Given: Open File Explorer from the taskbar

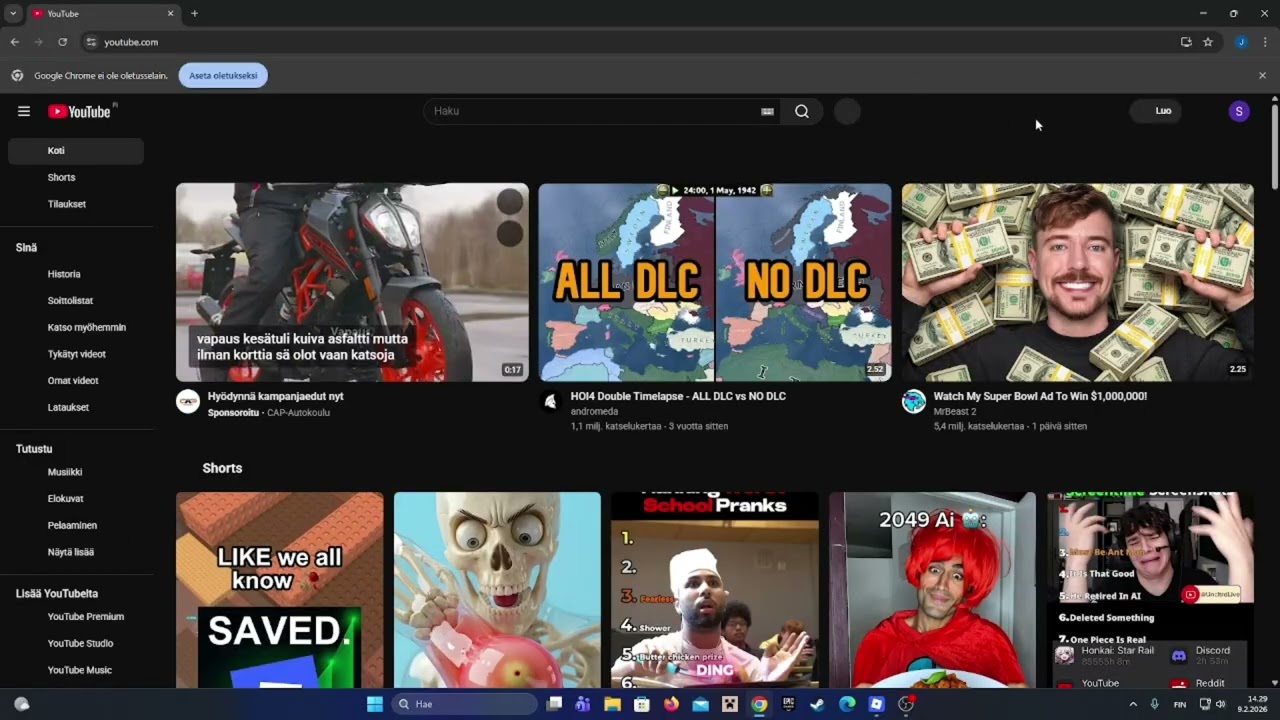Looking at the screenshot, I should click(612, 704).
